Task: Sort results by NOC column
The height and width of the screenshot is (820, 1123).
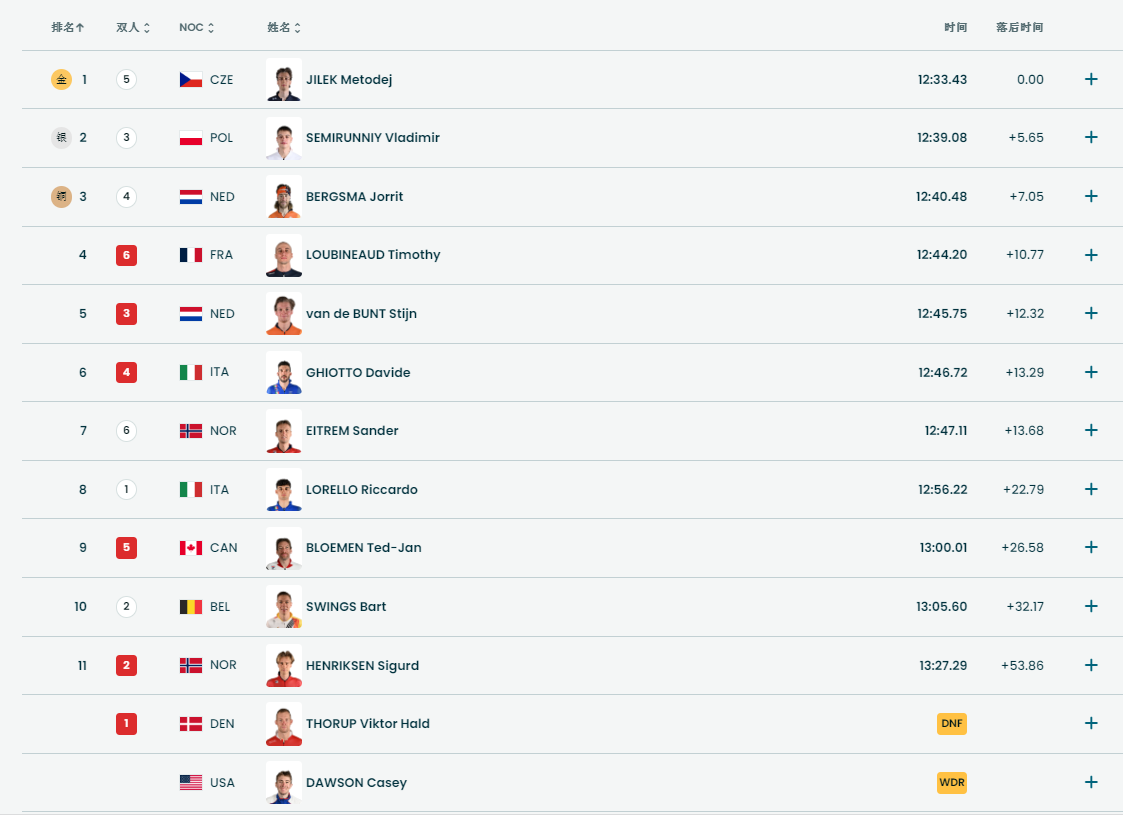Action: 196,28
